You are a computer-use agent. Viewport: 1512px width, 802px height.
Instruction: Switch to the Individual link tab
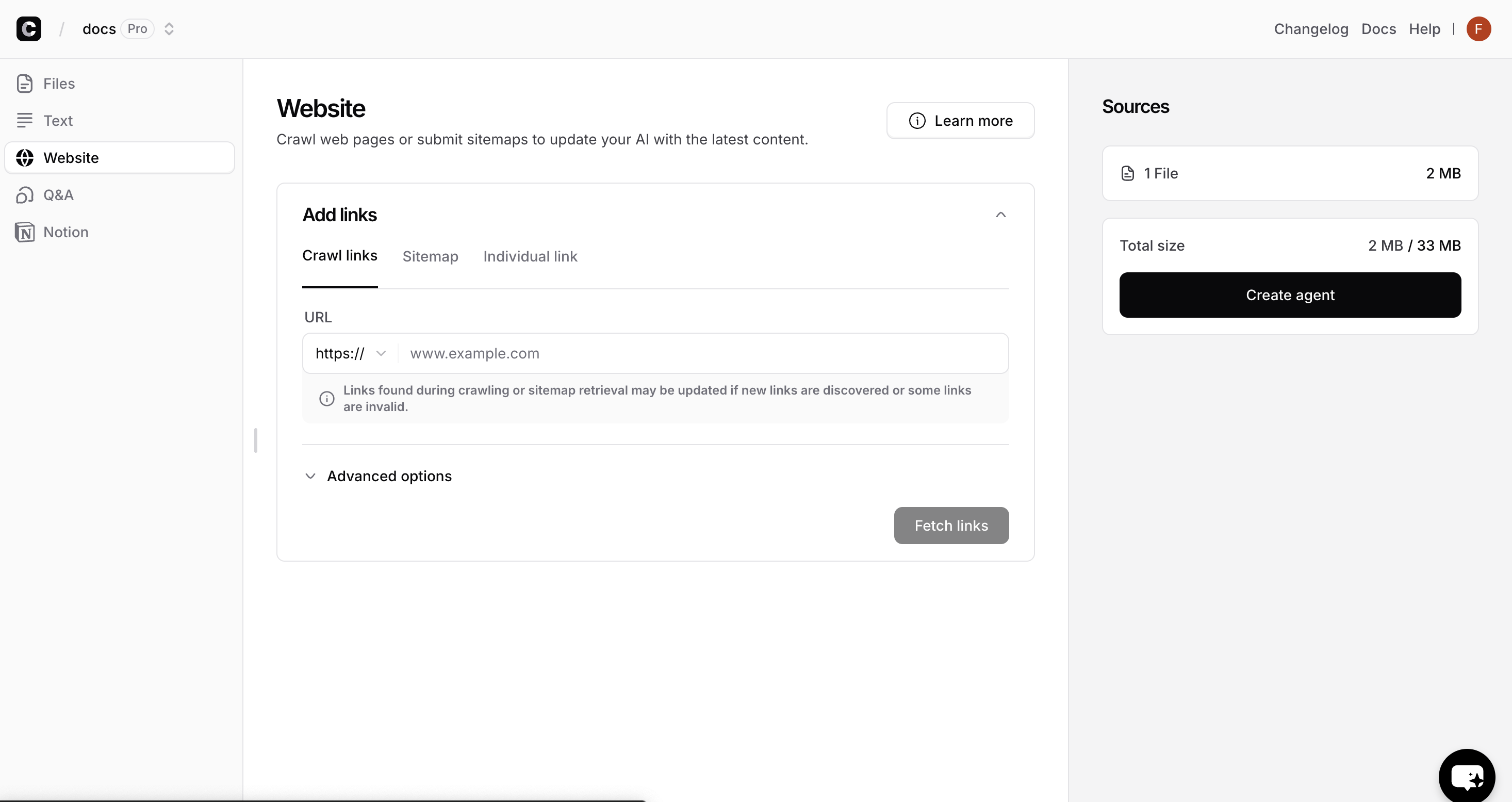530,256
